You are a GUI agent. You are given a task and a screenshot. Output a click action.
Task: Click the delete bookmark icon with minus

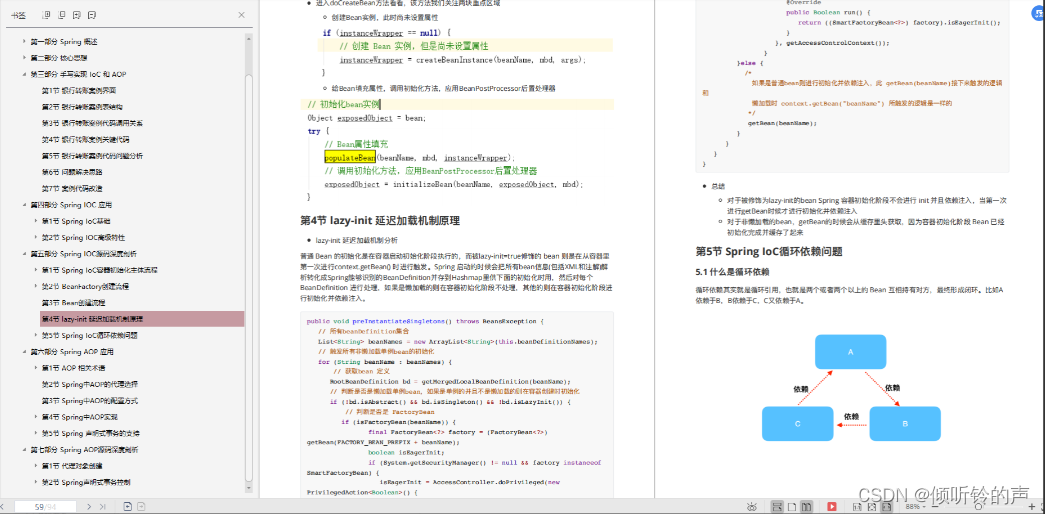pos(92,15)
